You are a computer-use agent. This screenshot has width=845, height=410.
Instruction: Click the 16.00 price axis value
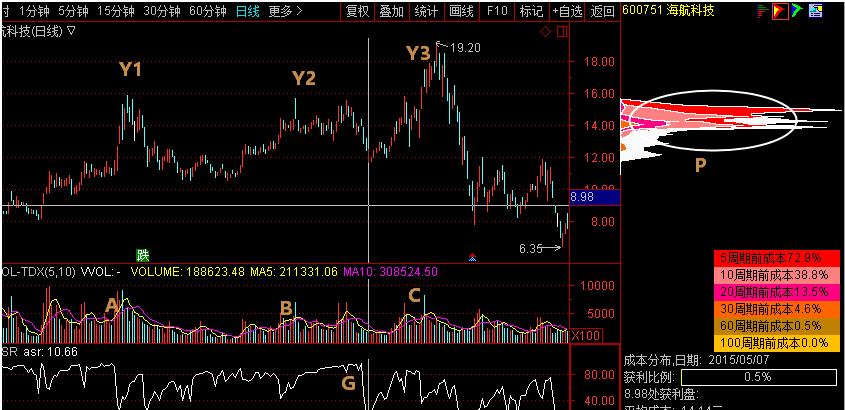click(600, 94)
